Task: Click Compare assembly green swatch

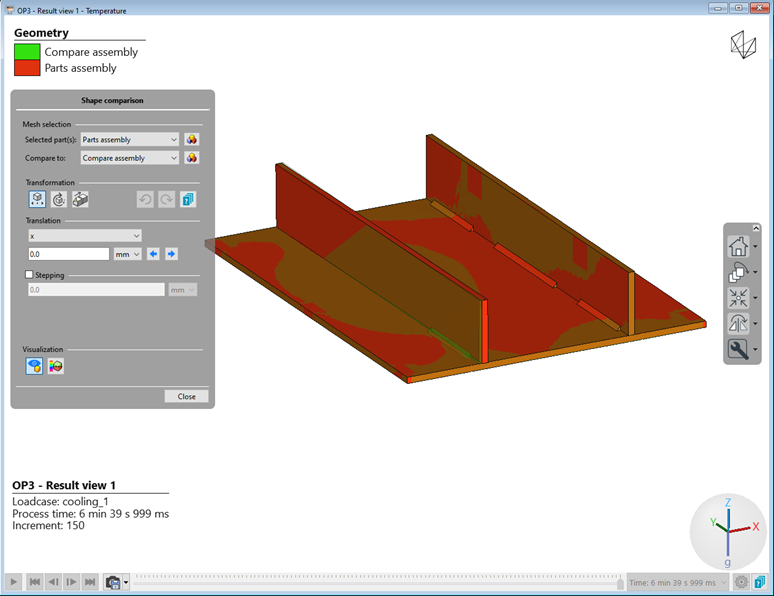Action: [x=27, y=52]
